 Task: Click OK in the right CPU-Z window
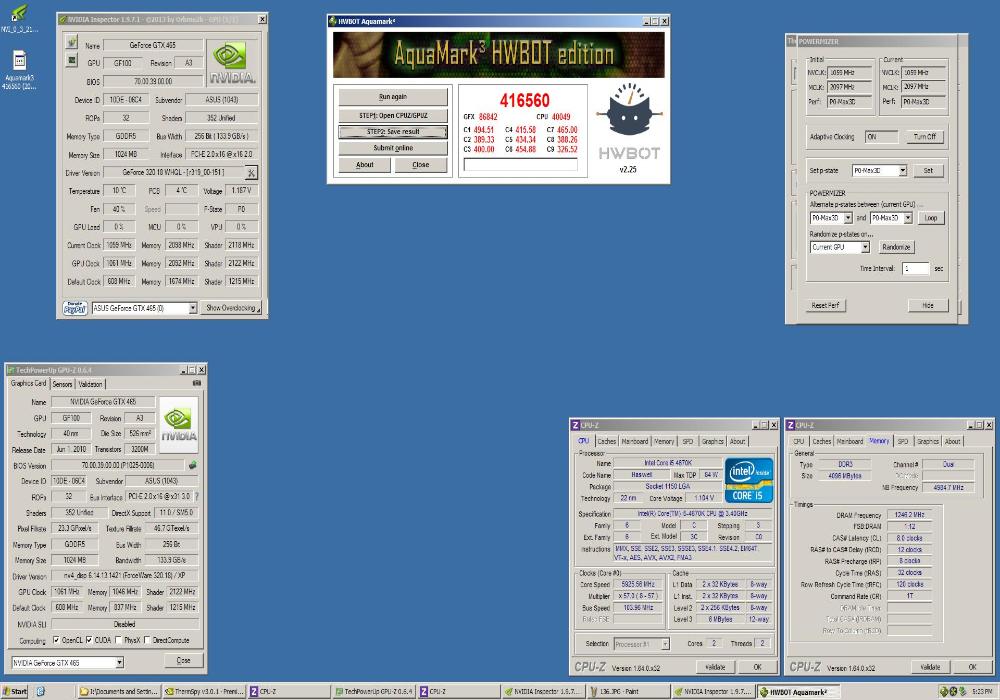973,667
